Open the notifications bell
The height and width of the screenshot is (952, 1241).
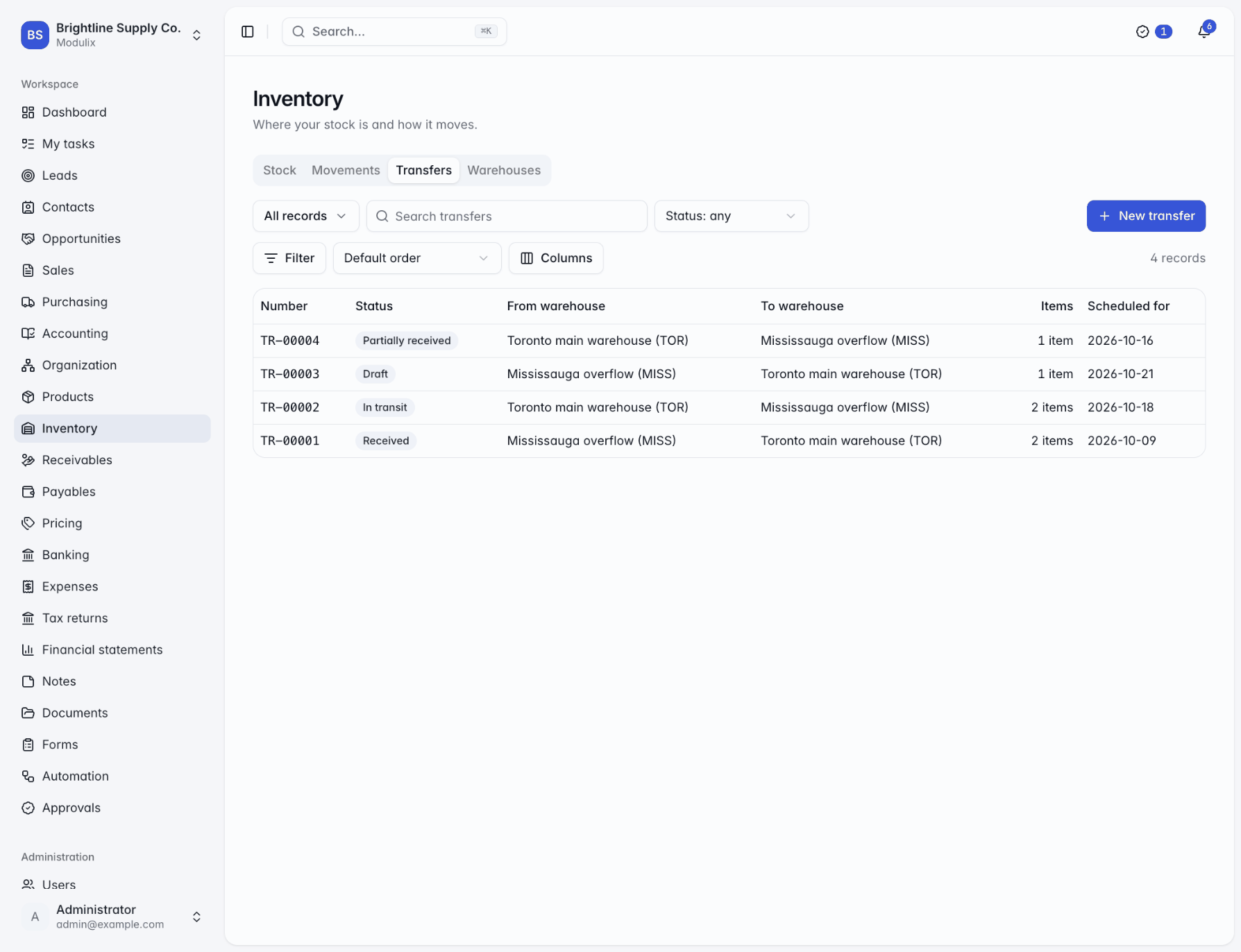1204,32
